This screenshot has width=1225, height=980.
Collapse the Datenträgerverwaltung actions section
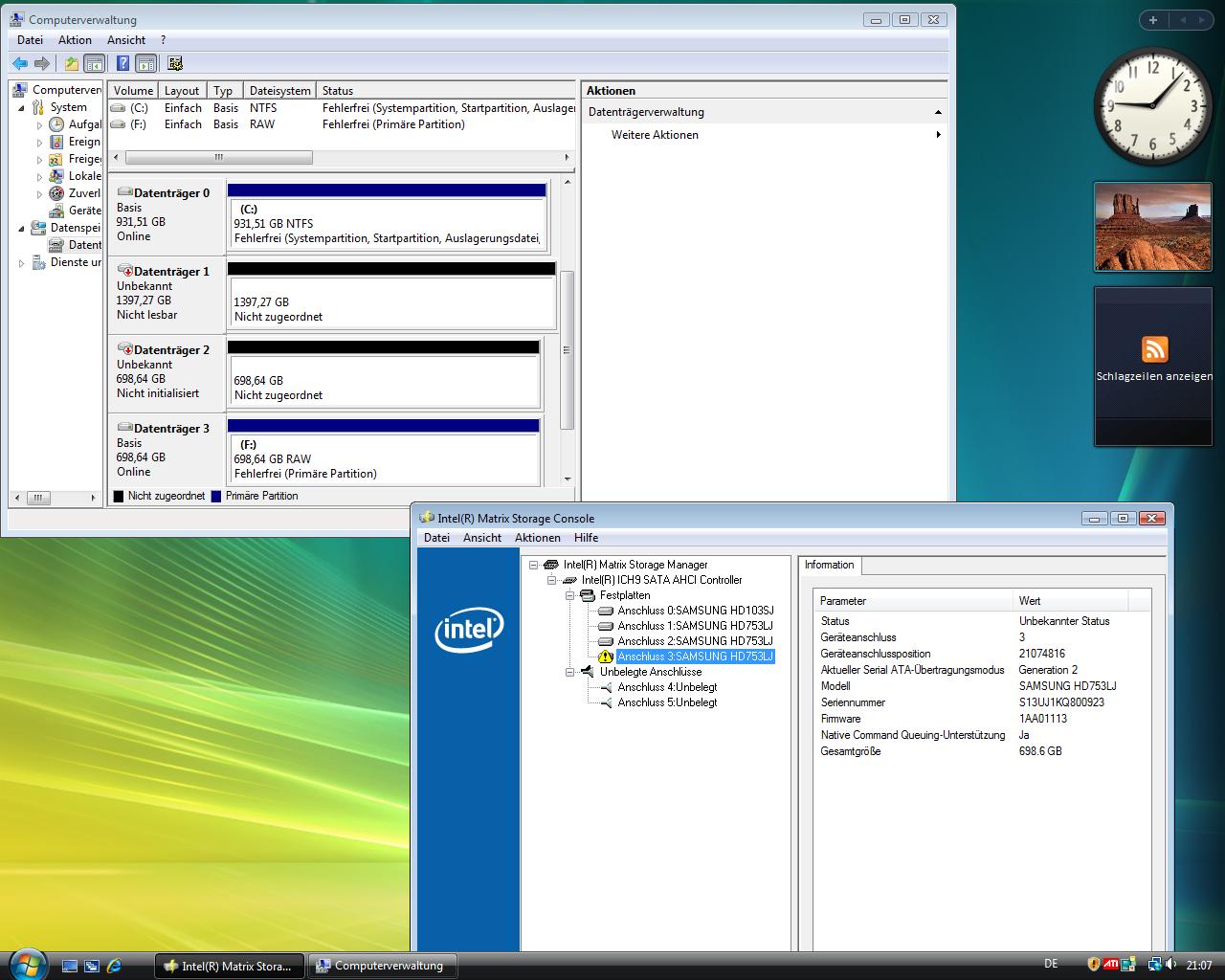coord(938,112)
